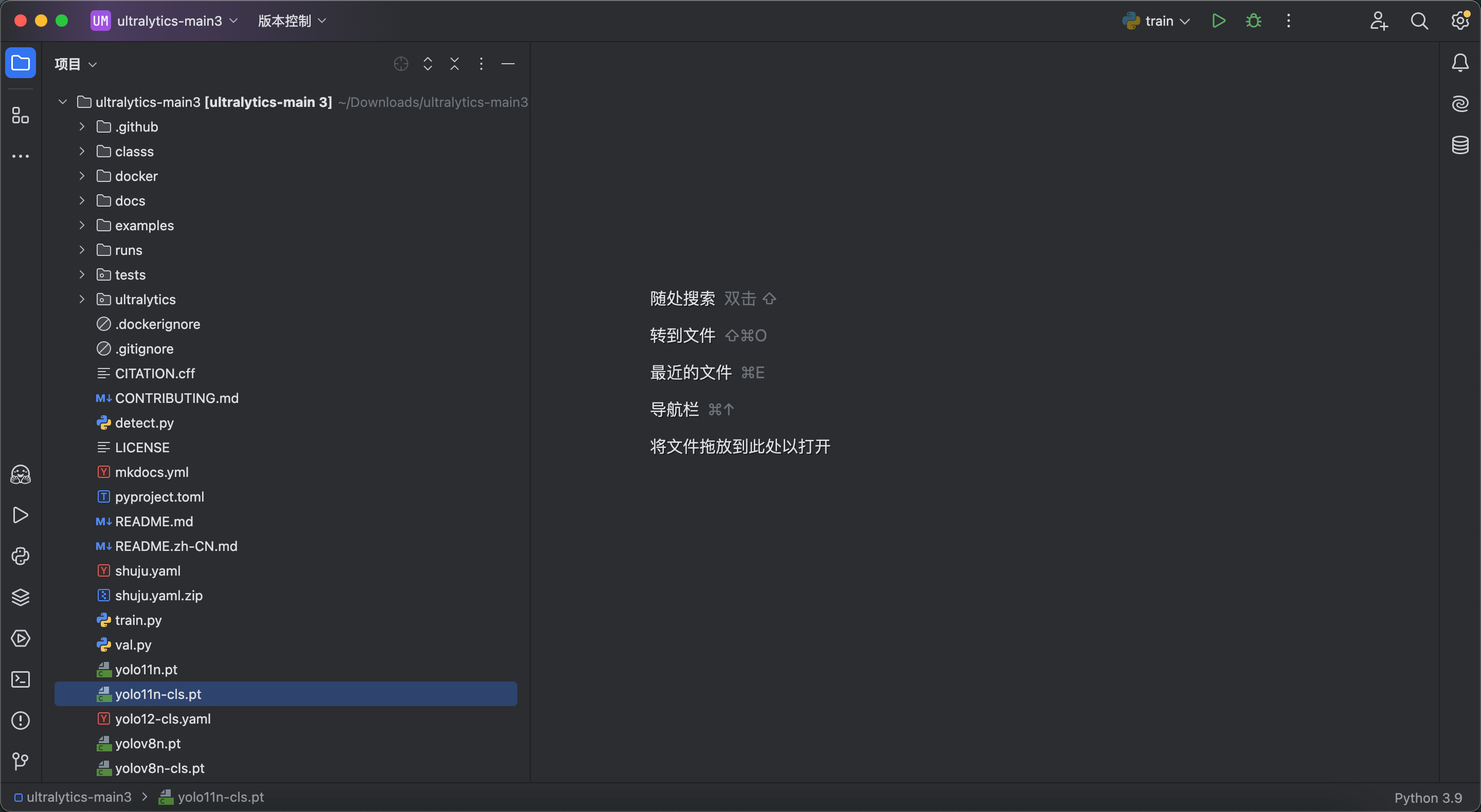
Task: Open the Problems tool window
Action: coord(21,721)
